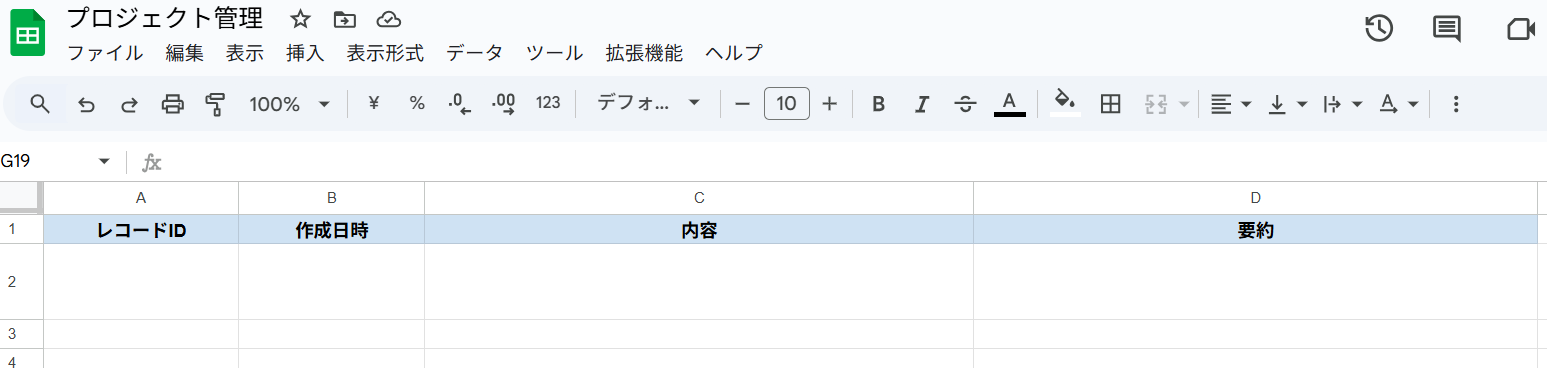Open the 100% zoom dropdown
Viewport: 1547px width, 368px height.
[290, 104]
